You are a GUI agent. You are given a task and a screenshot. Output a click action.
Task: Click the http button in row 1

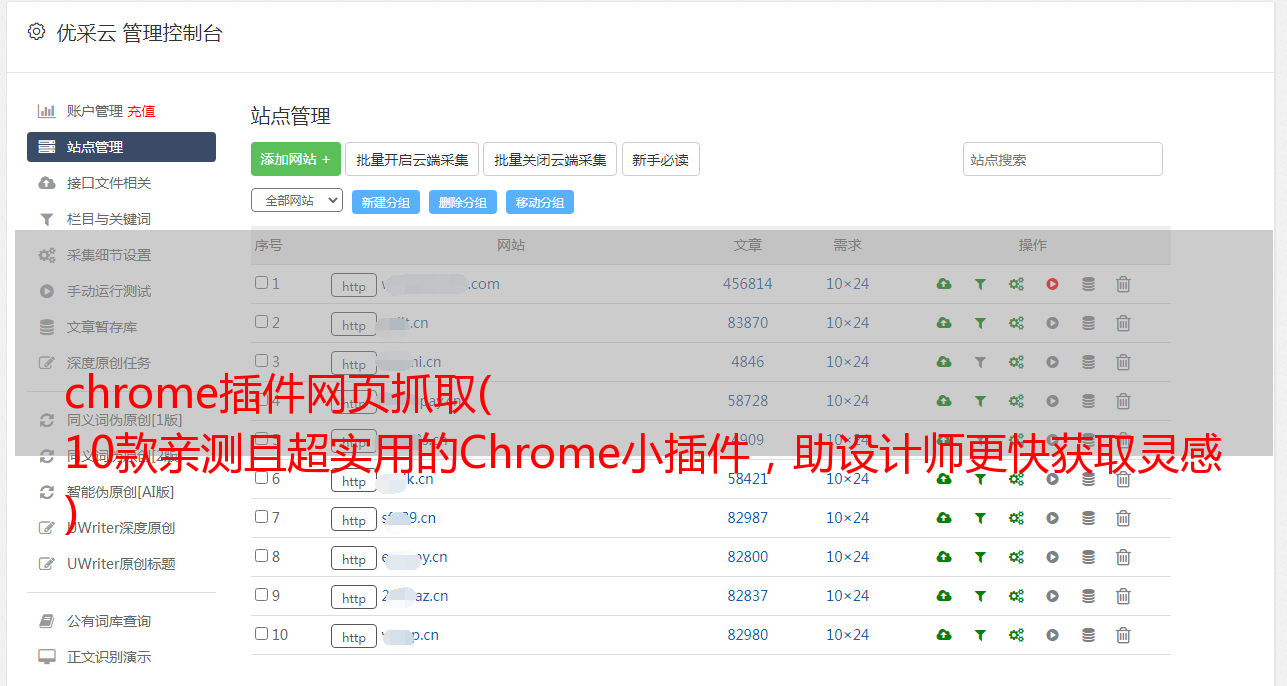click(354, 286)
